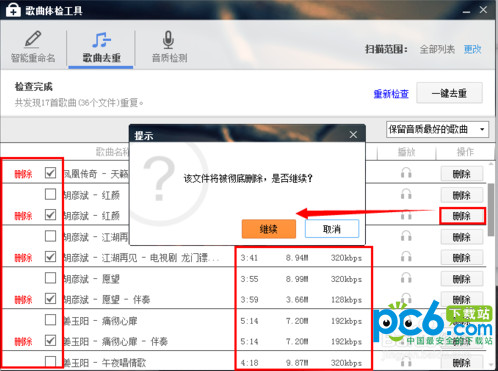
Task: Open the 音质检测 tab
Action: click(x=169, y=47)
